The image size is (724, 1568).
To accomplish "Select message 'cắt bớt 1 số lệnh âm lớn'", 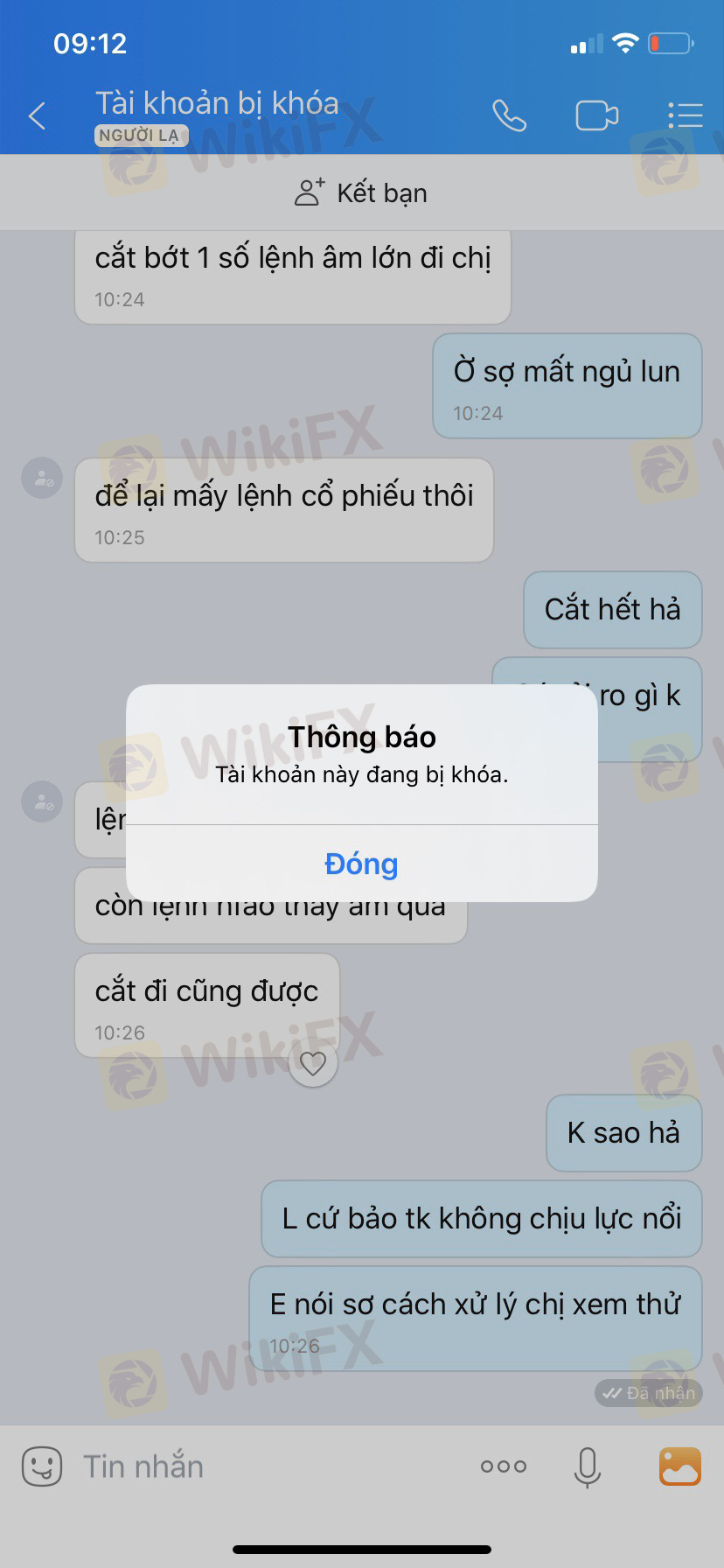I will click(x=293, y=276).
